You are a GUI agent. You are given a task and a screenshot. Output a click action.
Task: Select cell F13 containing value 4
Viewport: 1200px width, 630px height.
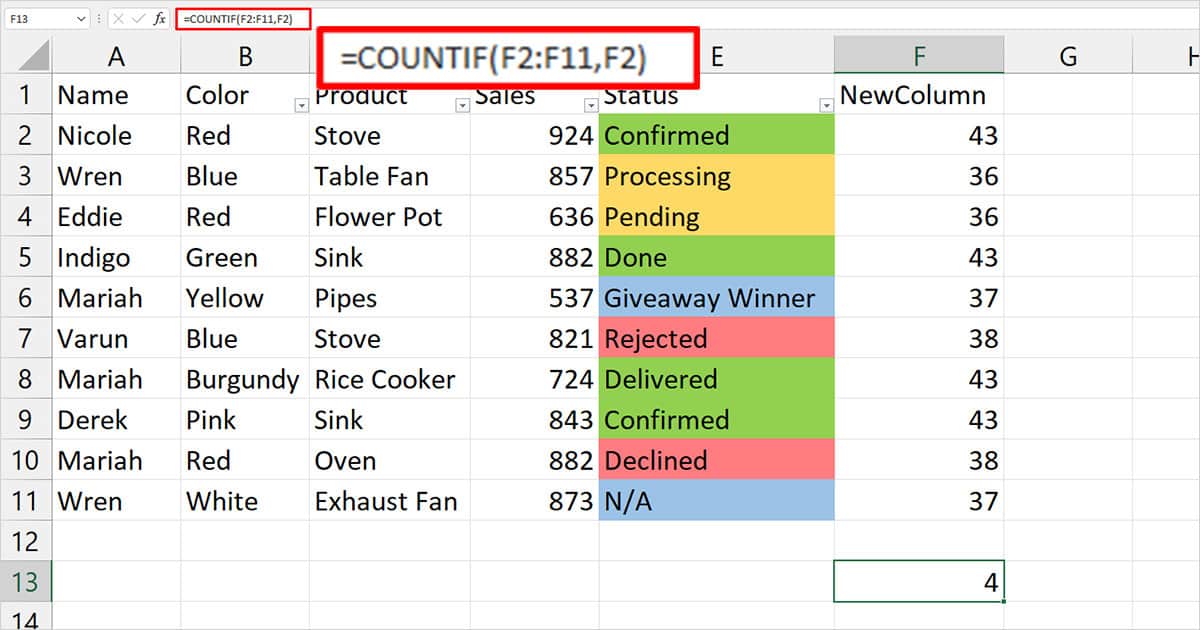click(919, 581)
